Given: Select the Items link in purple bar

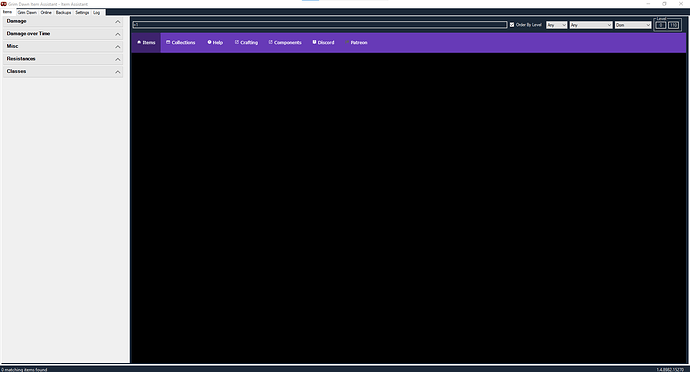Looking at the screenshot, I should click(x=146, y=43).
